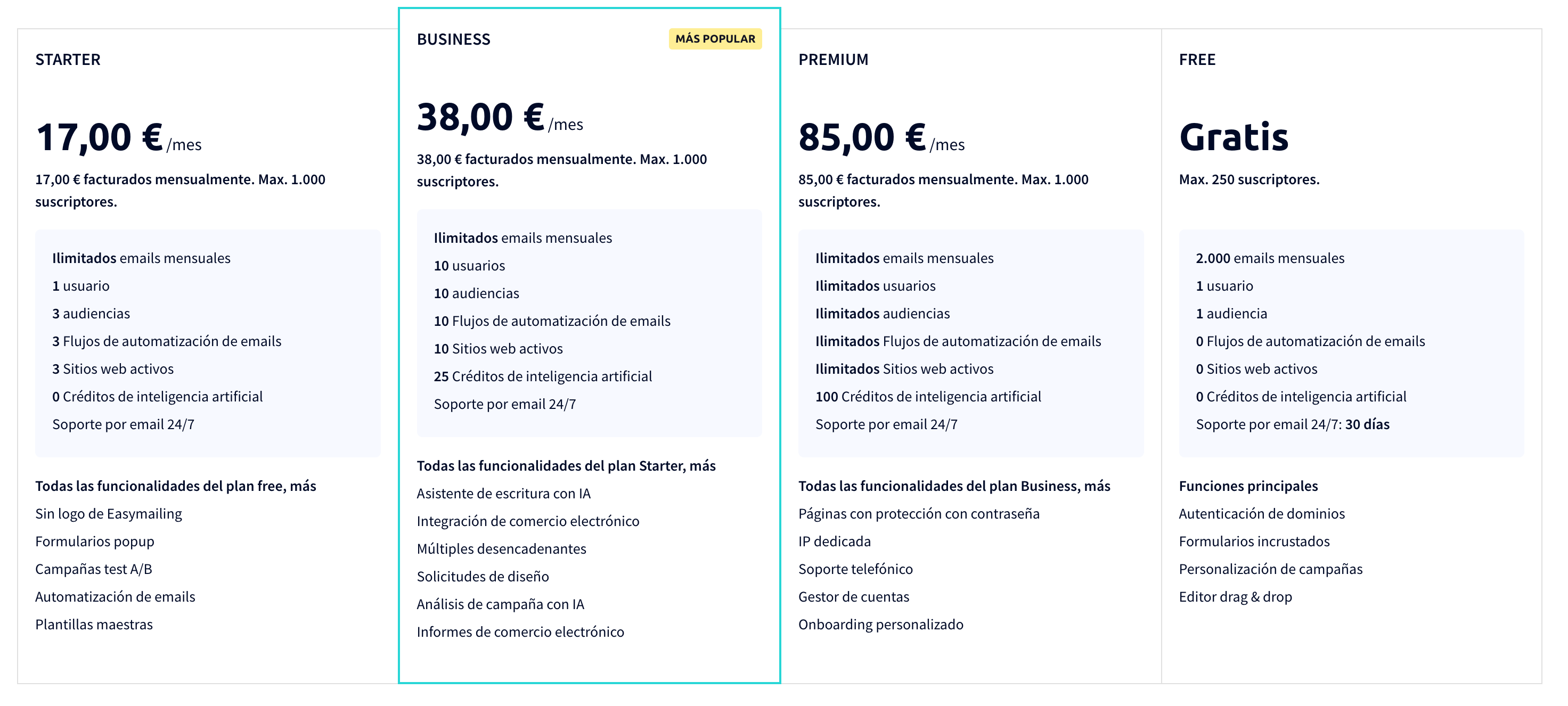Click Editor drag & drop item

(x=1236, y=597)
